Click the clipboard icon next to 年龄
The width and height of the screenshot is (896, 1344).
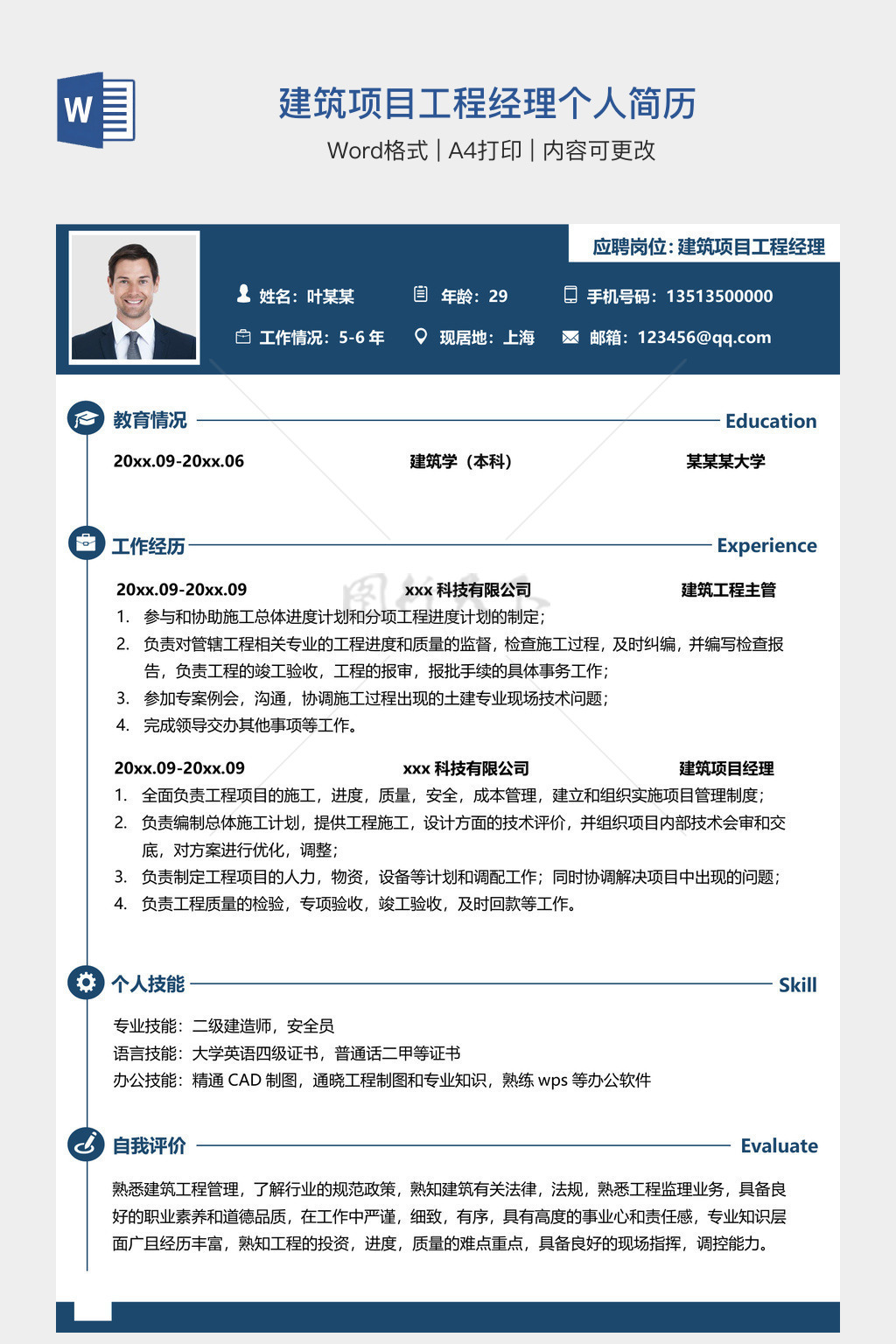(421, 295)
